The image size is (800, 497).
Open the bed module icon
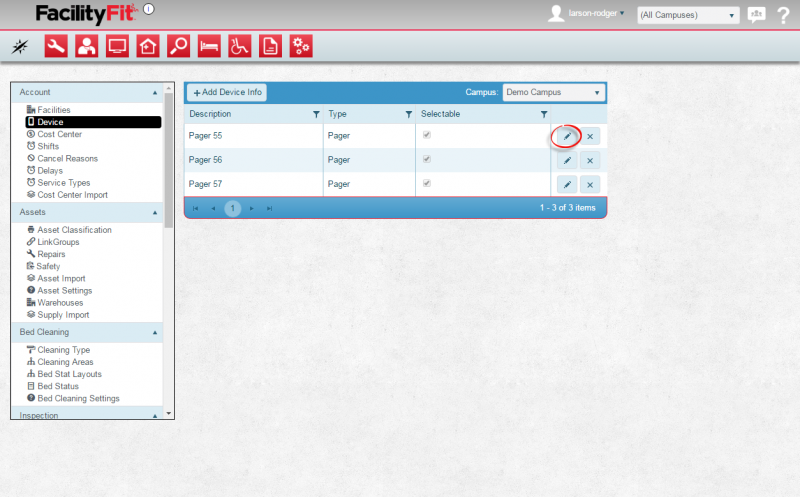(x=209, y=46)
